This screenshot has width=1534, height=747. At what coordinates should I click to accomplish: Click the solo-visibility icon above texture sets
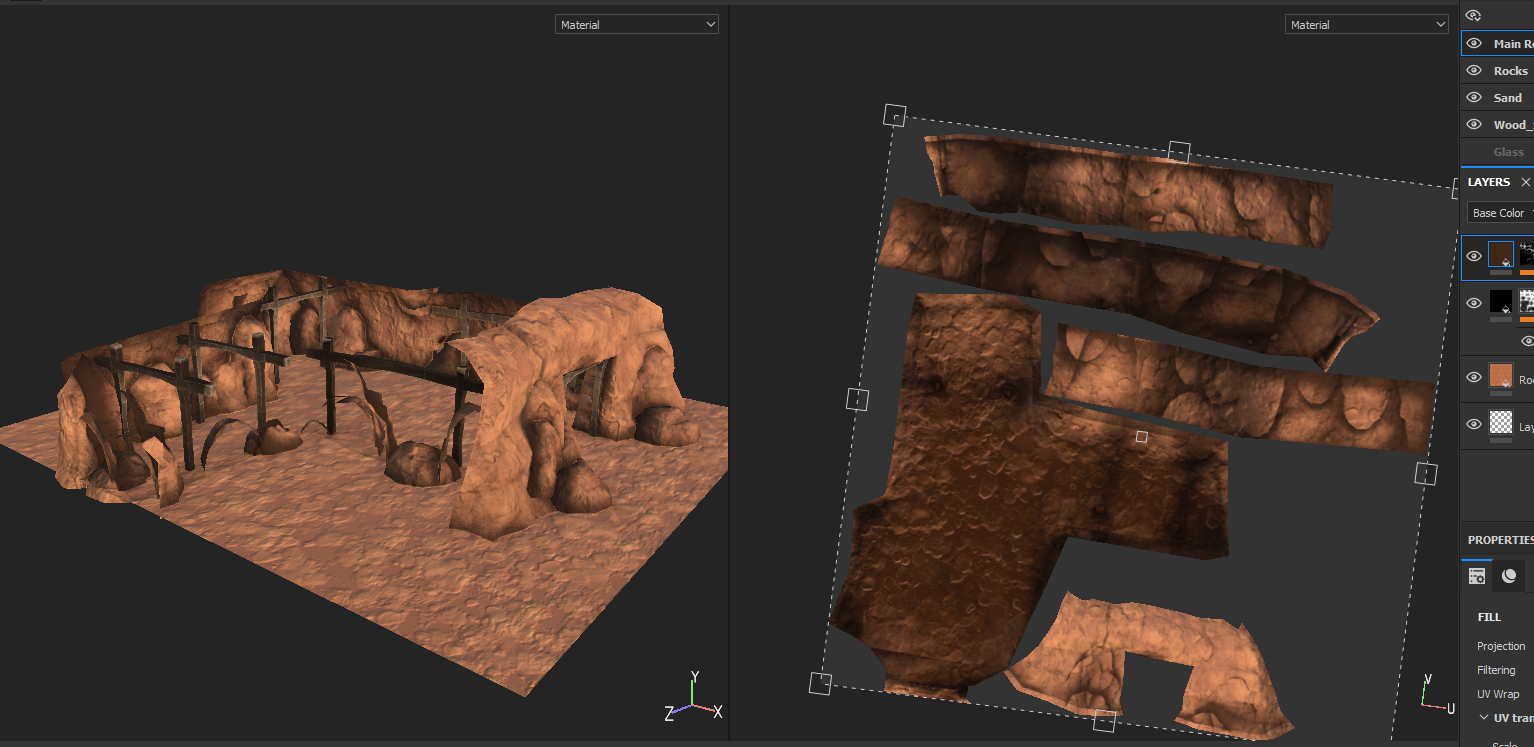point(1473,15)
